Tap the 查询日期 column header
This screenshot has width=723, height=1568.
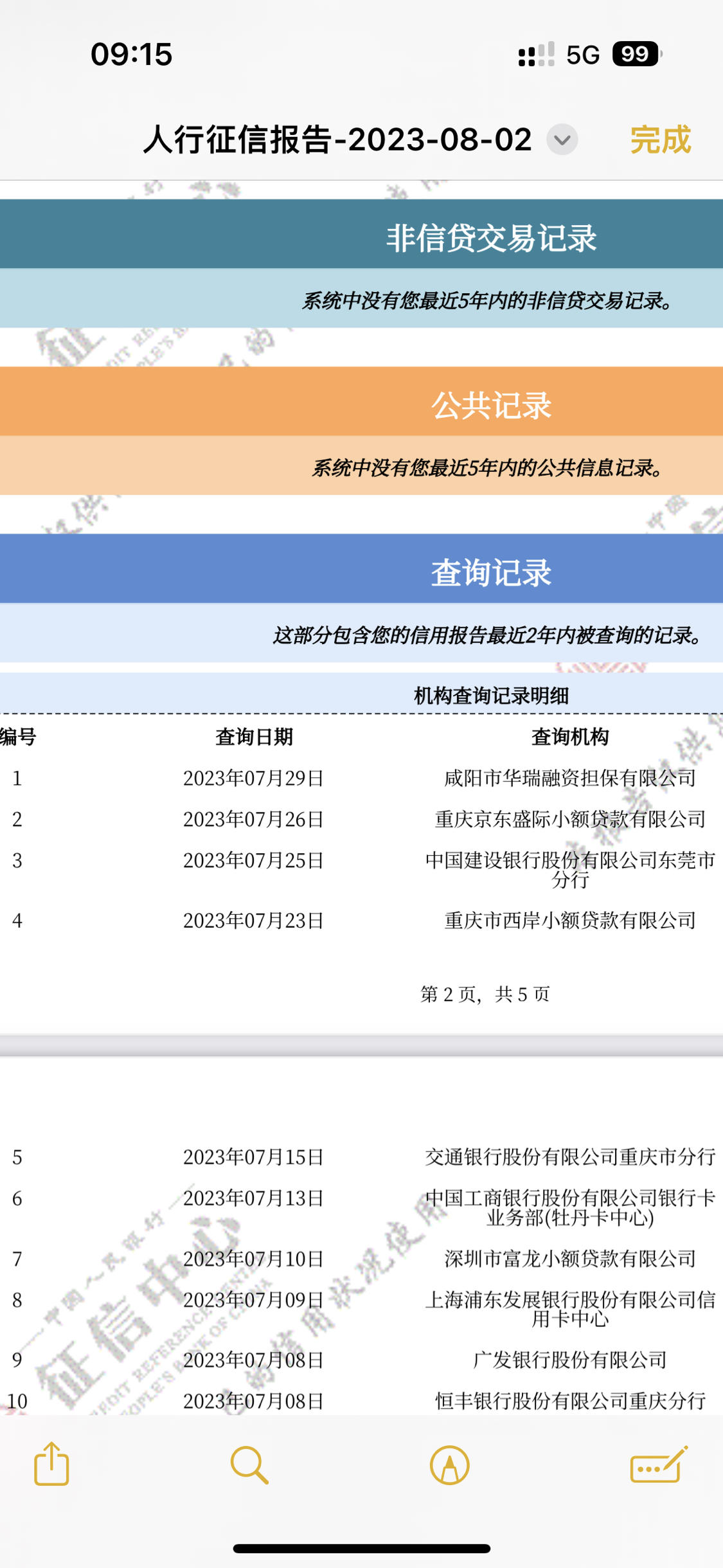coord(254,737)
